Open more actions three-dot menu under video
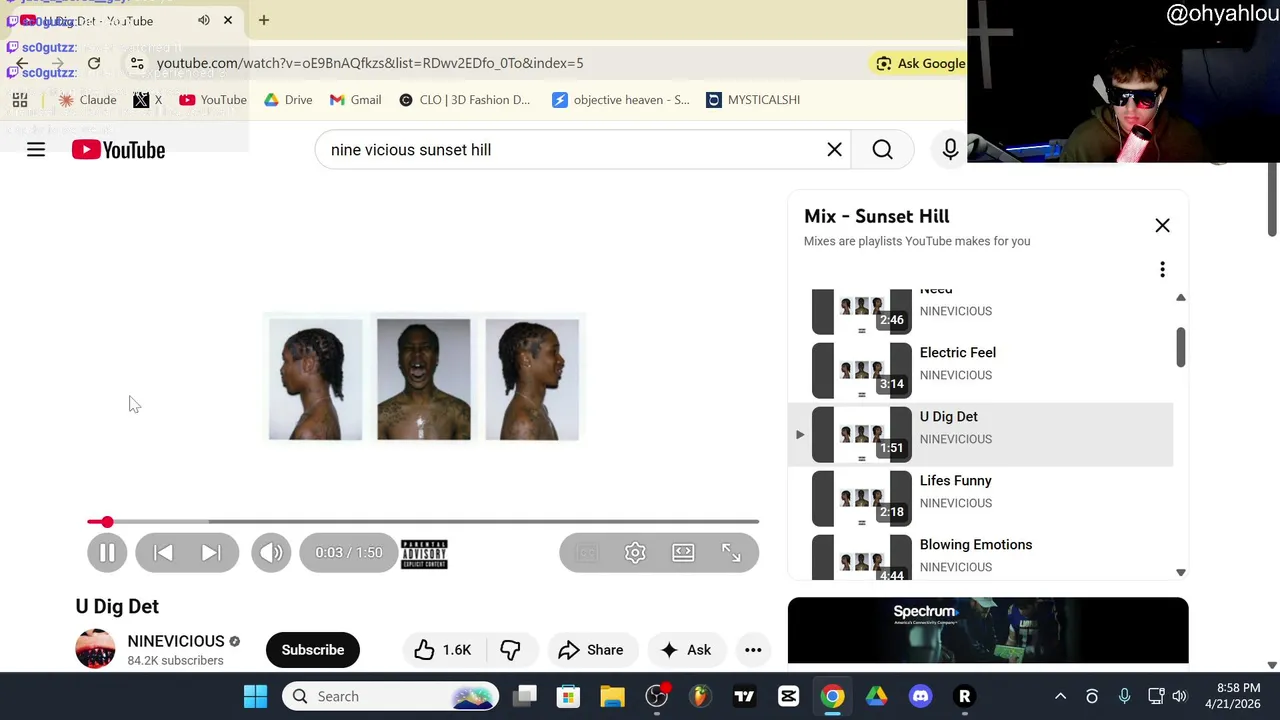 click(x=753, y=650)
